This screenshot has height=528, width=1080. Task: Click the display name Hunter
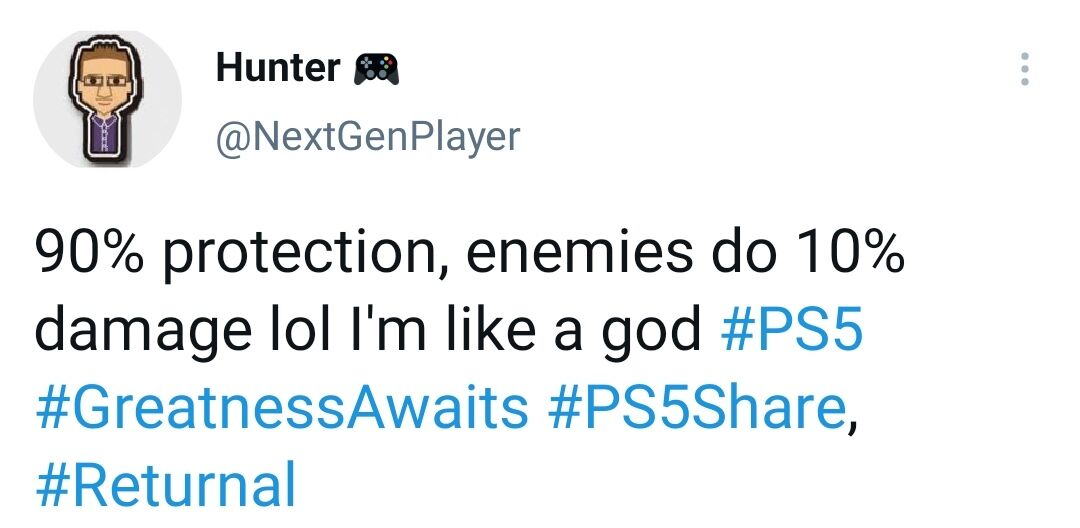pos(278,68)
